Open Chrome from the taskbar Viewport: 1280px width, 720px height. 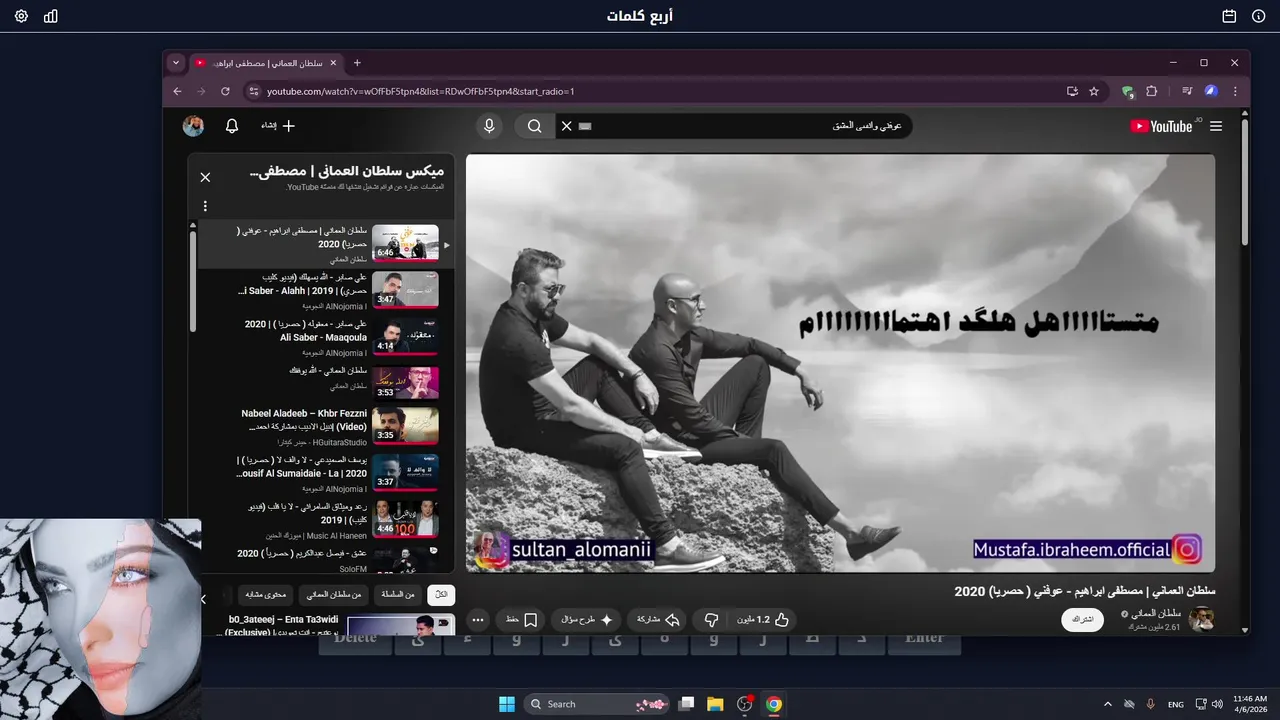pos(774,704)
